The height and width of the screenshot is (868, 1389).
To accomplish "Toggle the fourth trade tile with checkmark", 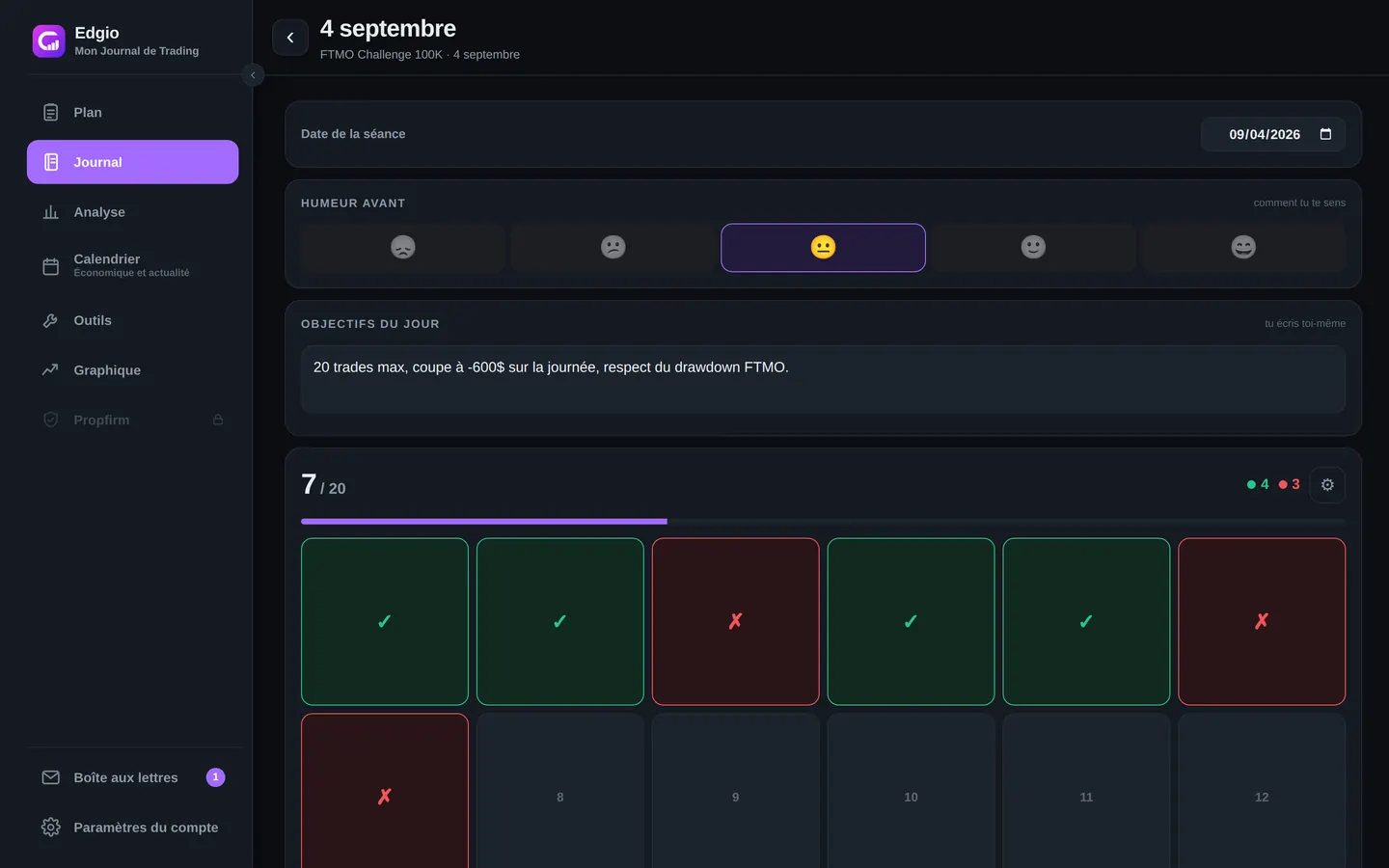I will pos(912,622).
